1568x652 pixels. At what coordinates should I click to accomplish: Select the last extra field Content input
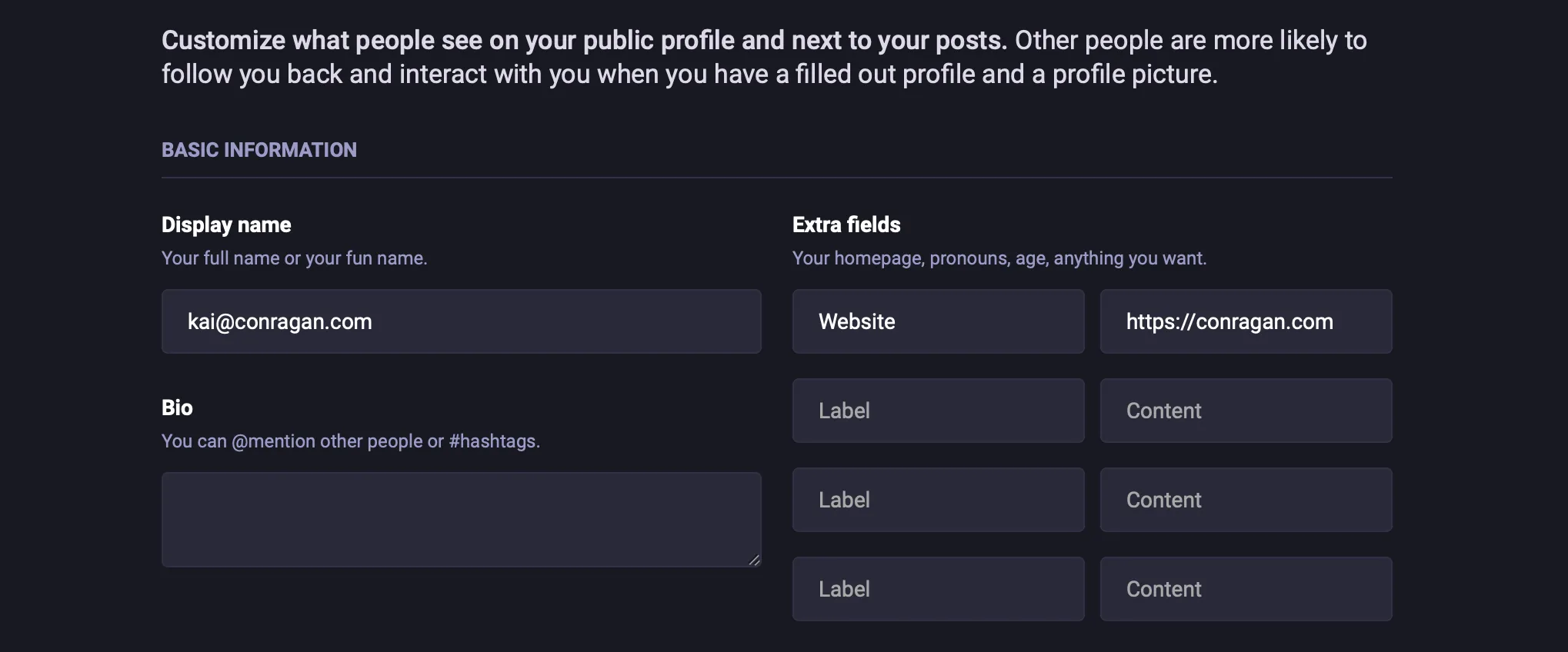[1246, 589]
